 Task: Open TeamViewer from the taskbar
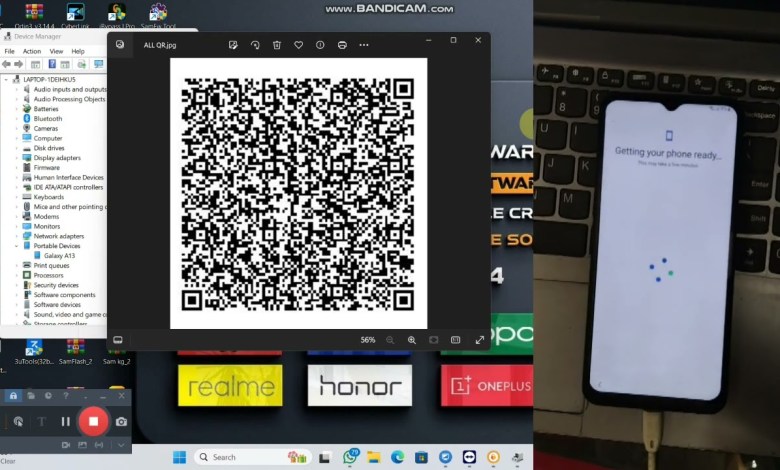tap(469, 457)
